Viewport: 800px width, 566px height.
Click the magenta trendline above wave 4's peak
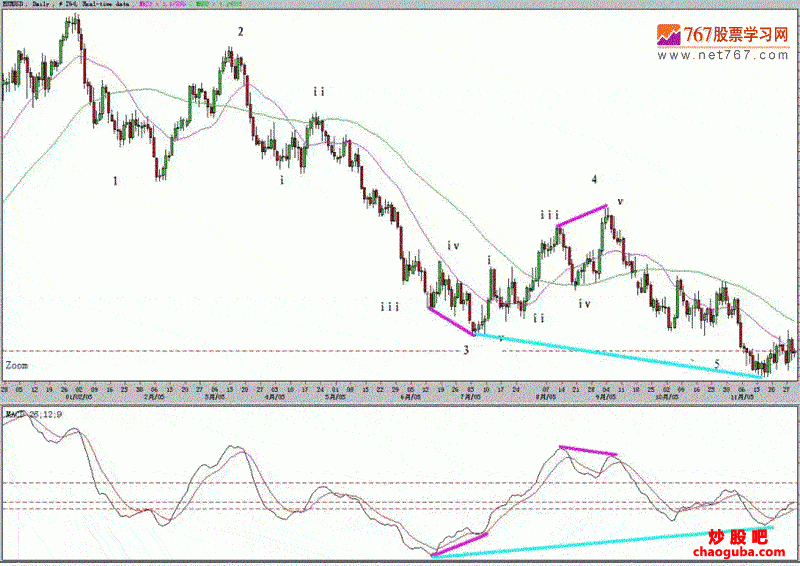(x=582, y=215)
